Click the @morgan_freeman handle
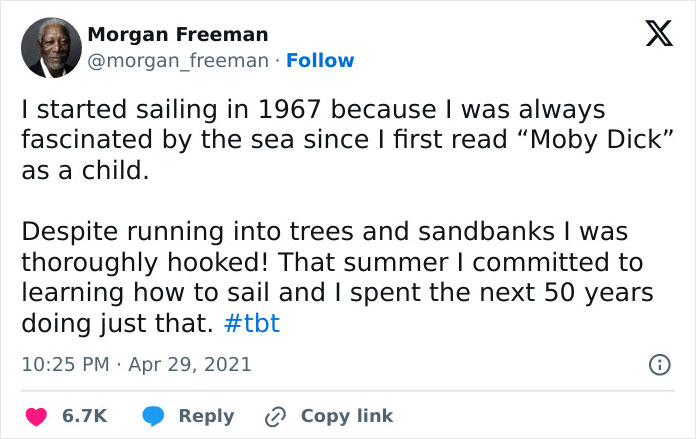696x439 pixels. coord(178,61)
